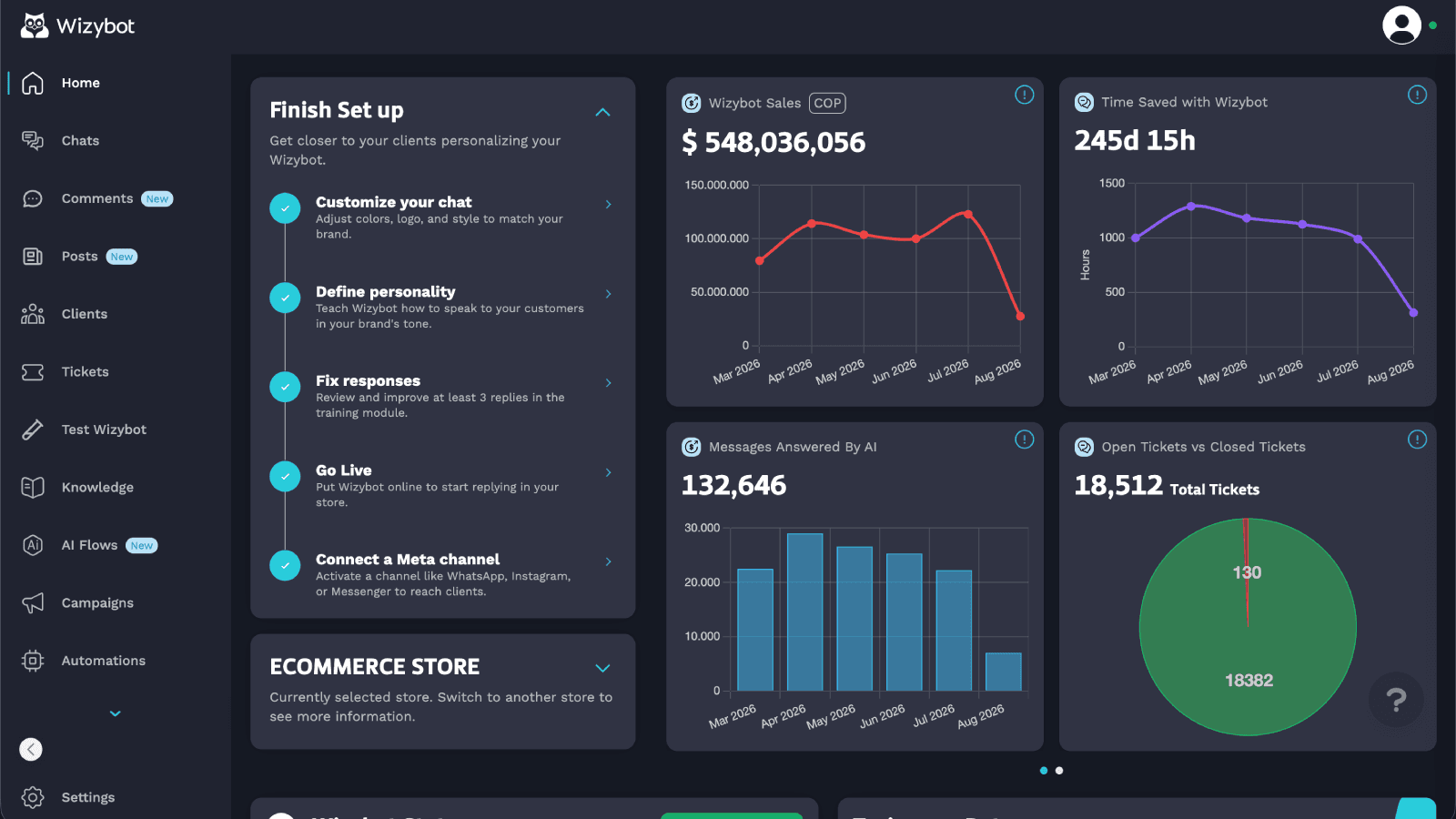Click the Wizybot Sales card icon

pos(692,103)
